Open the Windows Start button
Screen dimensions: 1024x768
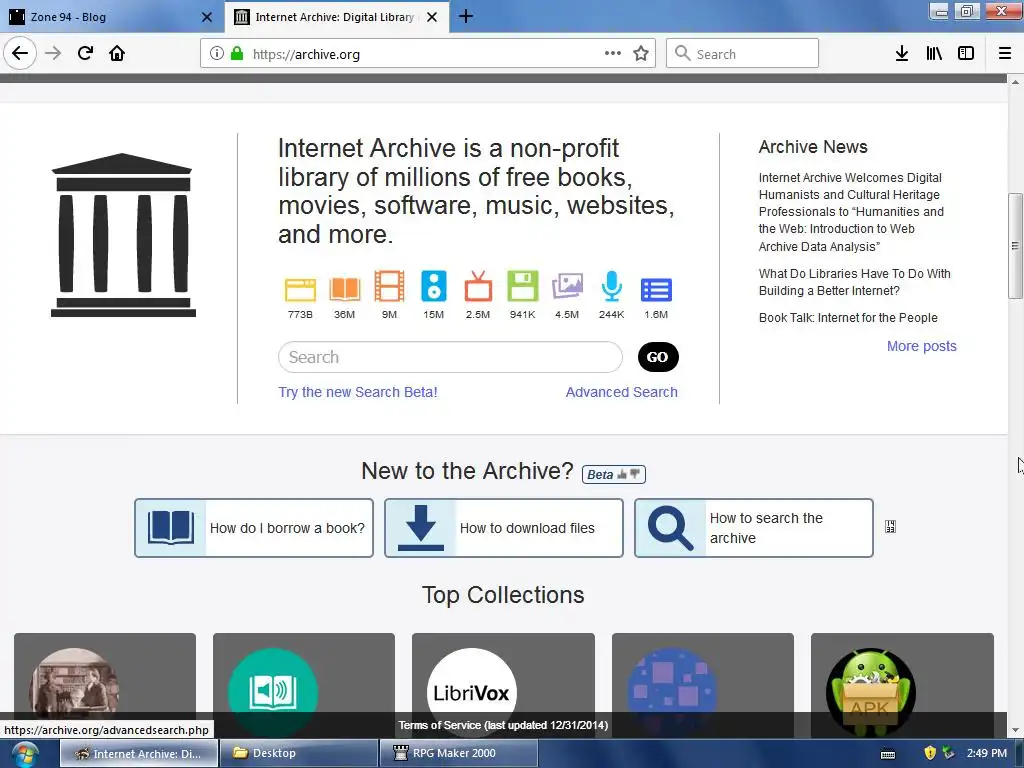(x=23, y=754)
